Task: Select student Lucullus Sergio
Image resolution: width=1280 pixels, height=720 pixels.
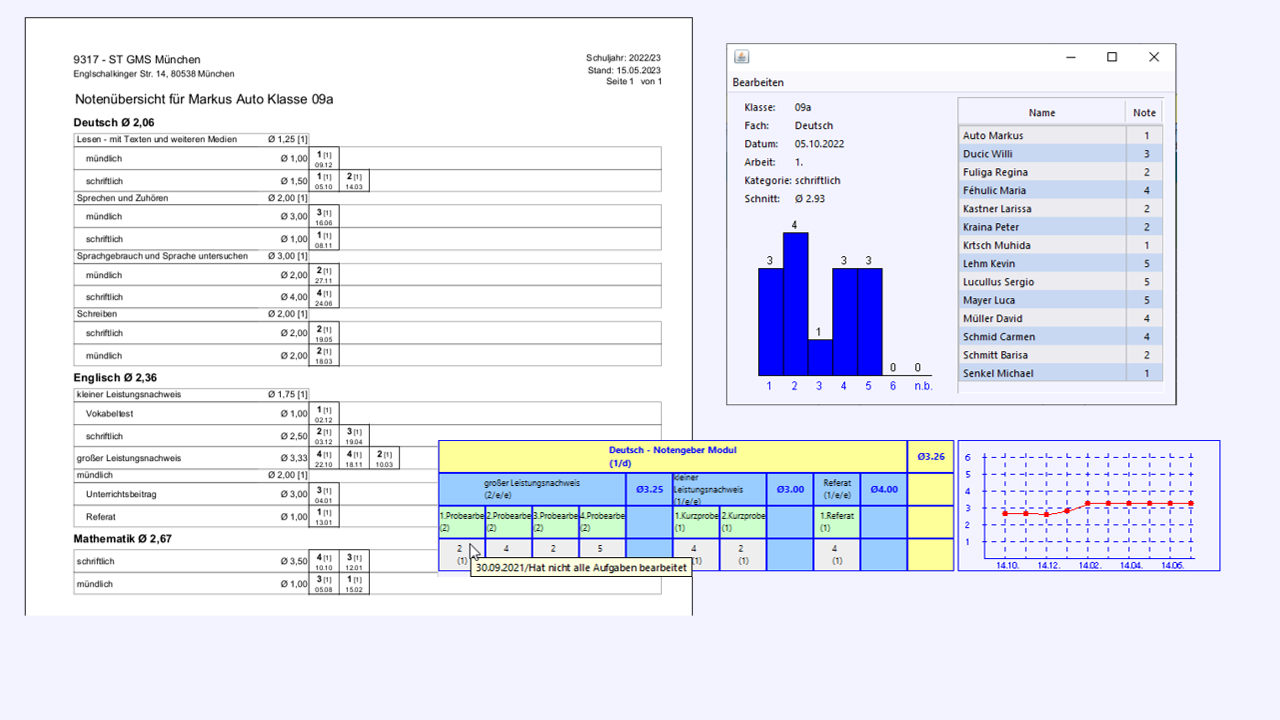Action: click(x=1061, y=282)
